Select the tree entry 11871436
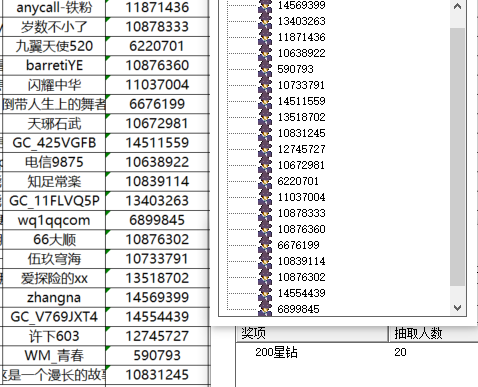This screenshot has height=387, width=478. (302, 37)
